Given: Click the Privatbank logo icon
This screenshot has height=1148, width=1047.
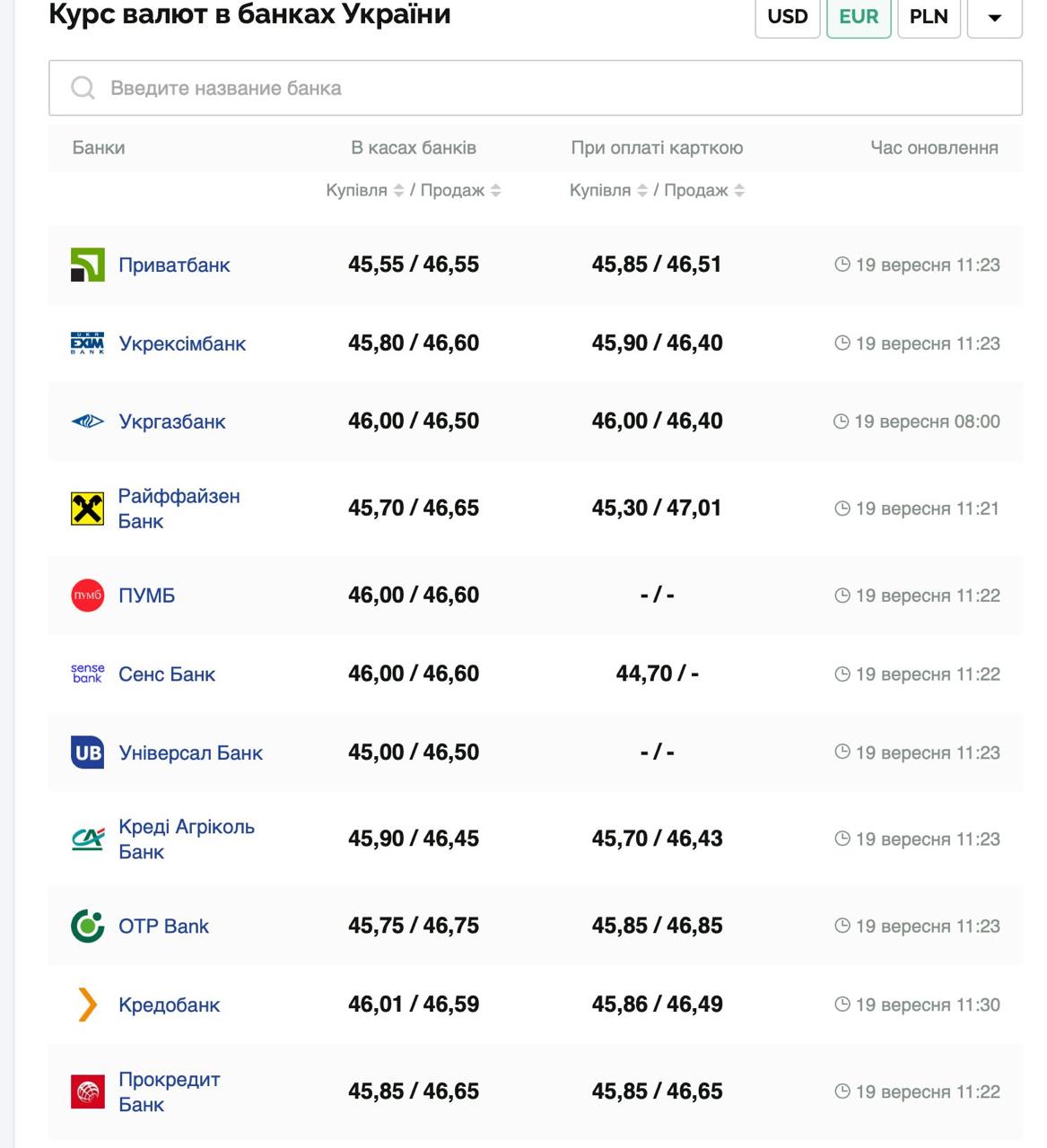Looking at the screenshot, I should click(x=88, y=265).
